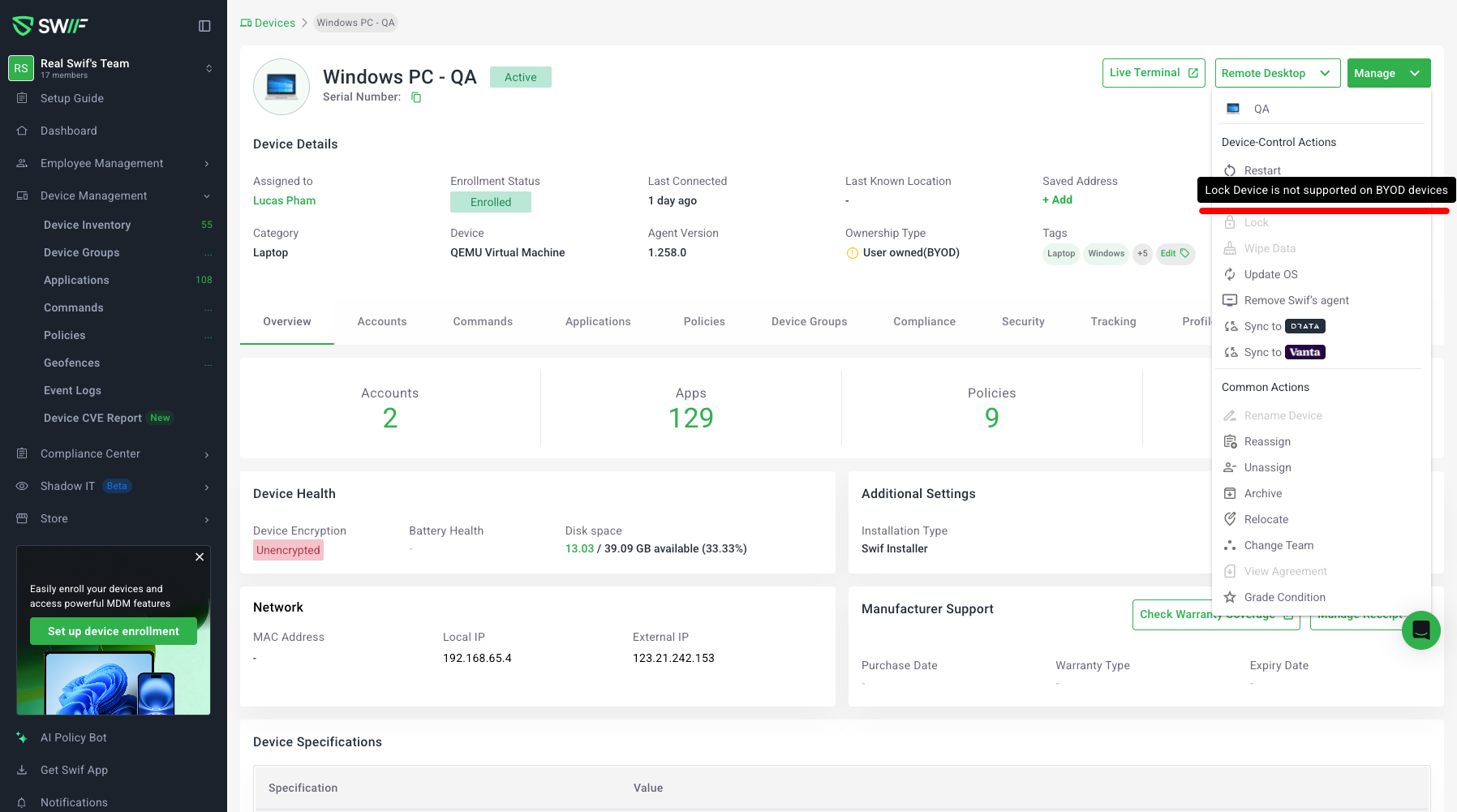Click Set up device enrollment button
Viewport: 1457px width, 812px height.
(114, 631)
